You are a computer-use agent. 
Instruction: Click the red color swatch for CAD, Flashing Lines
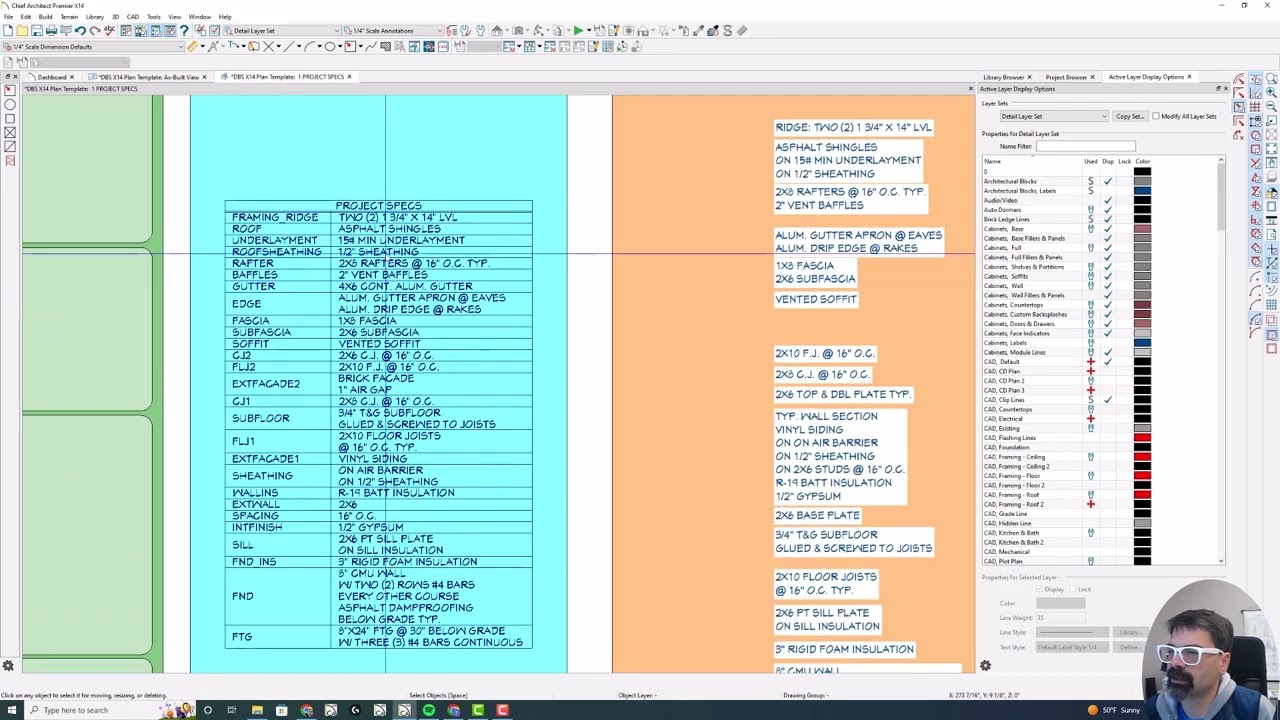tap(1142, 438)
